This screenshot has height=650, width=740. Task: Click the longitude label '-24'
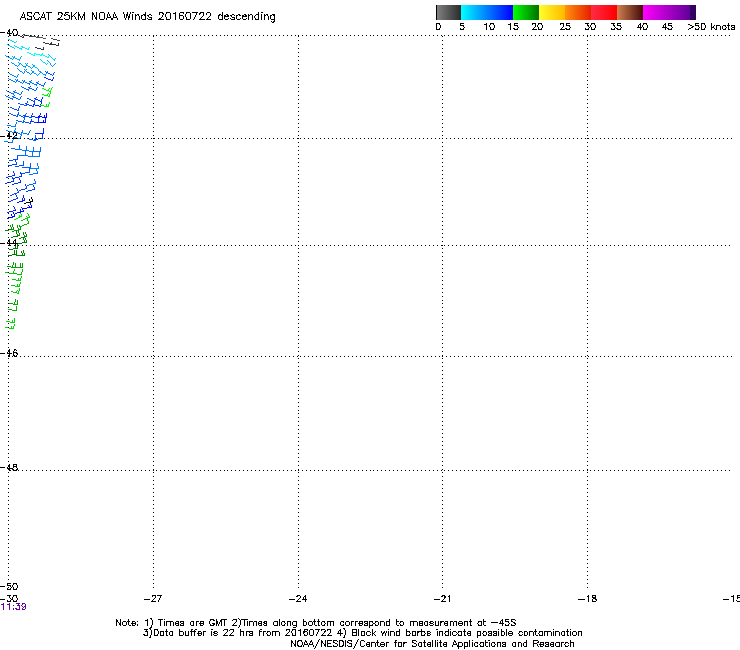pos(298,599)
